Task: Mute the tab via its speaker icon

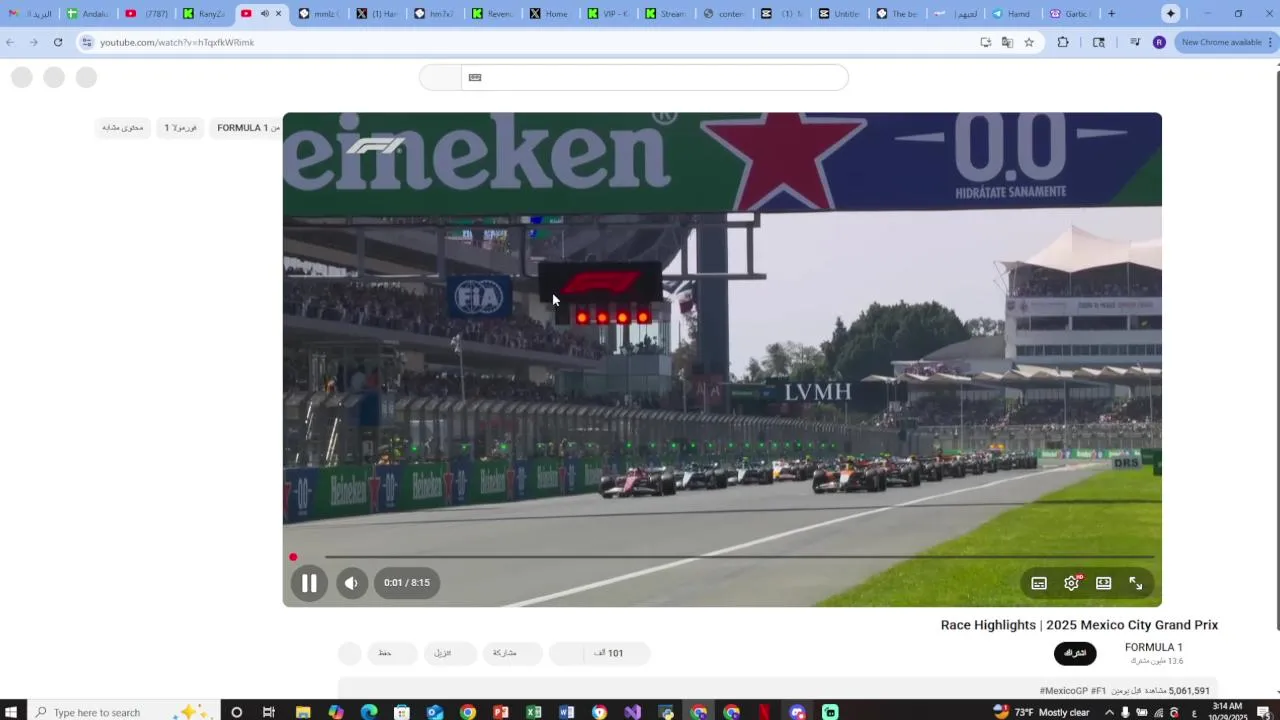Action: (264, 14)
